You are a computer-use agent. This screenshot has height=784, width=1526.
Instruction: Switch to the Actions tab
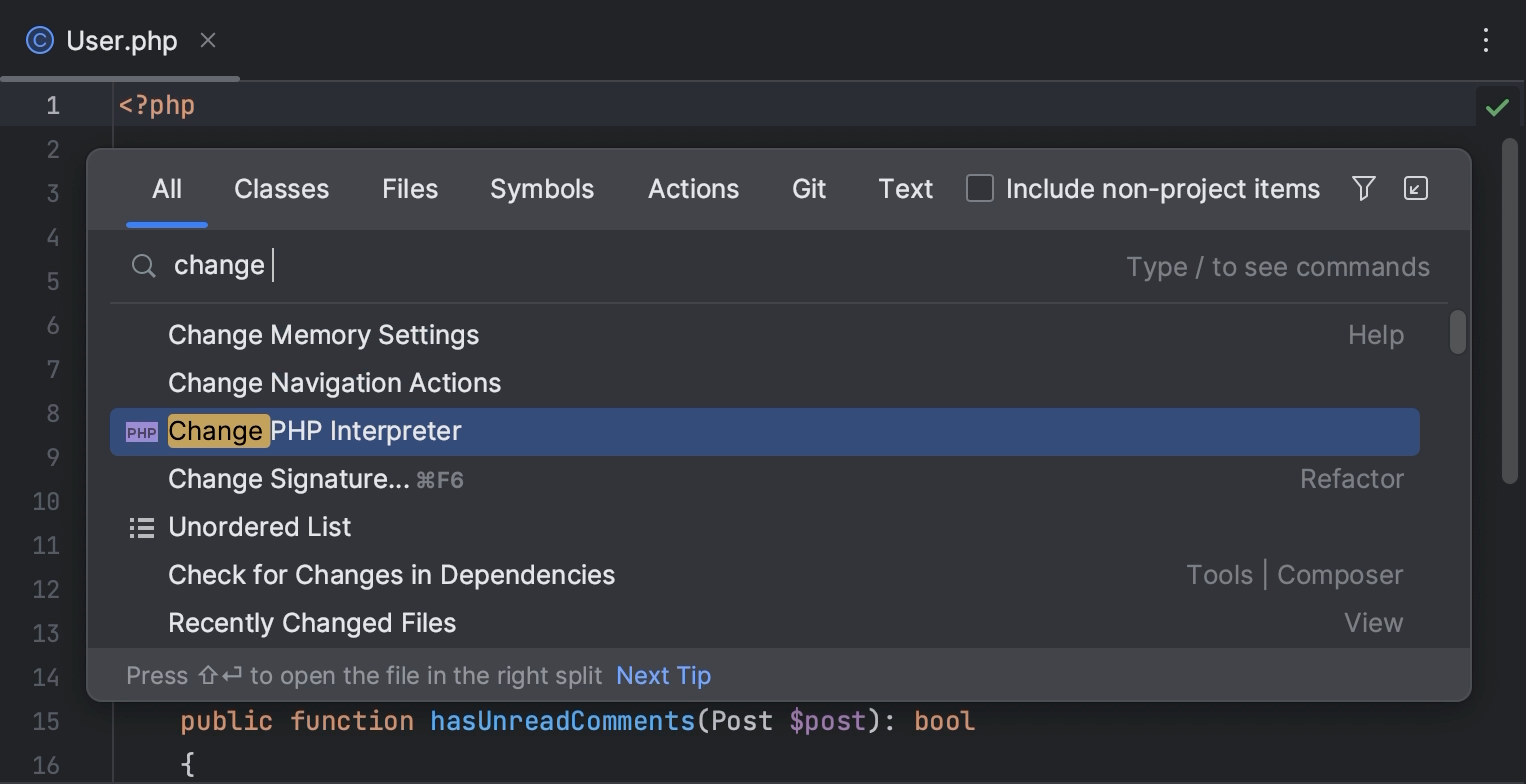point(693,189)
